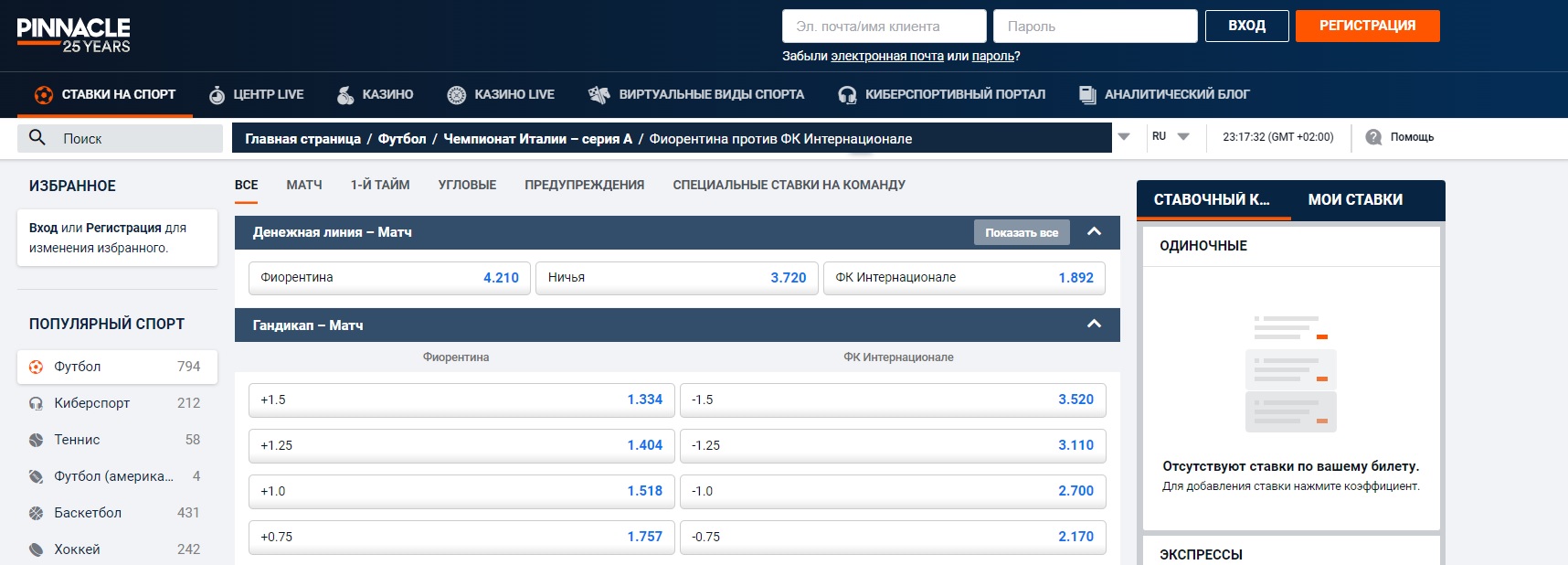The image size is (1568, 565).
Task: Click the casino chips icon by Казино
Action: [345, 95]
